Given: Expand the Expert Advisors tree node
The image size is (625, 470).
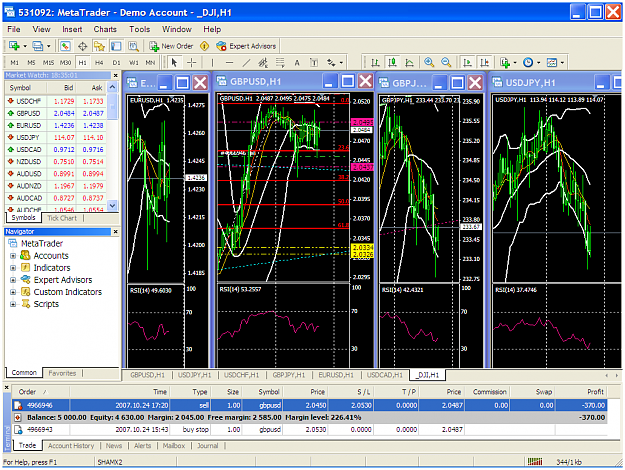Looking at the screenshot, I should pos(13,280).
